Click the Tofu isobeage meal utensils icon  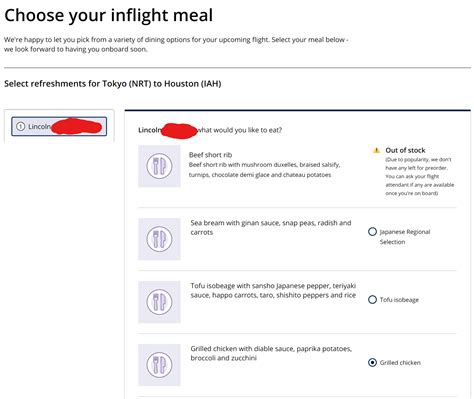click(x=159, y=302)
